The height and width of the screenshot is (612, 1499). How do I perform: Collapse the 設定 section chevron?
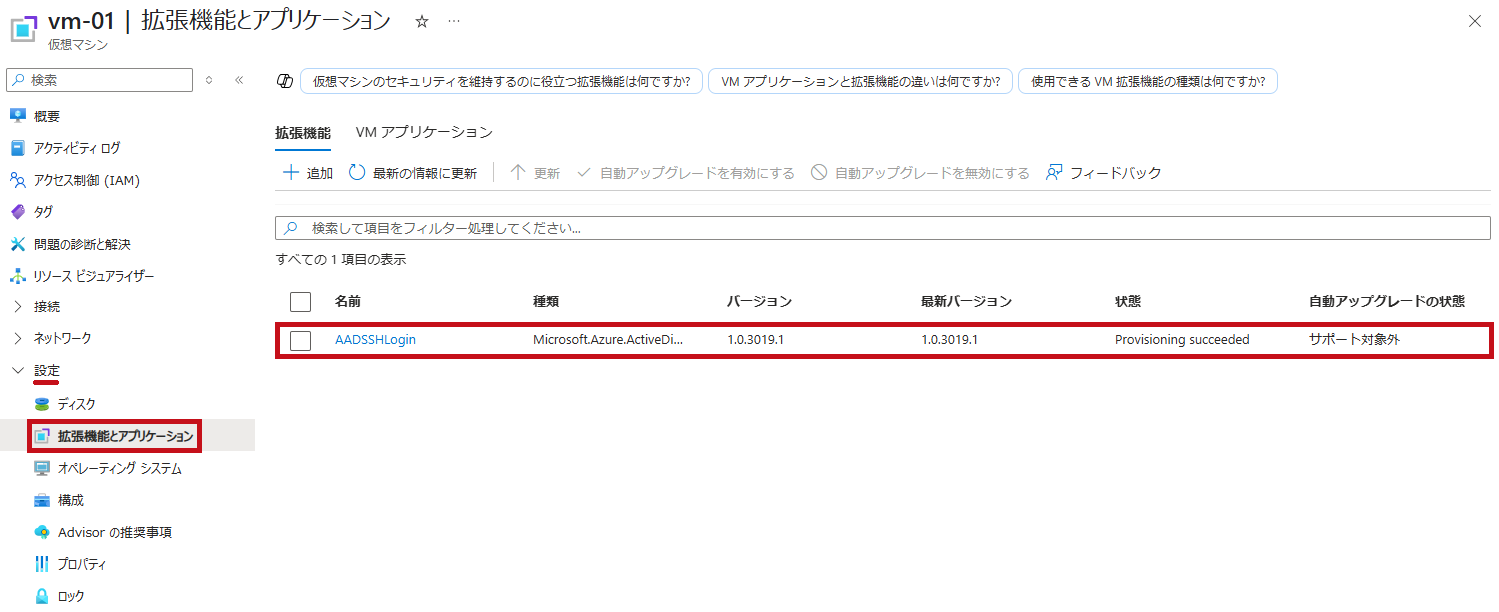pyautogui.click(x=17, y=371)
